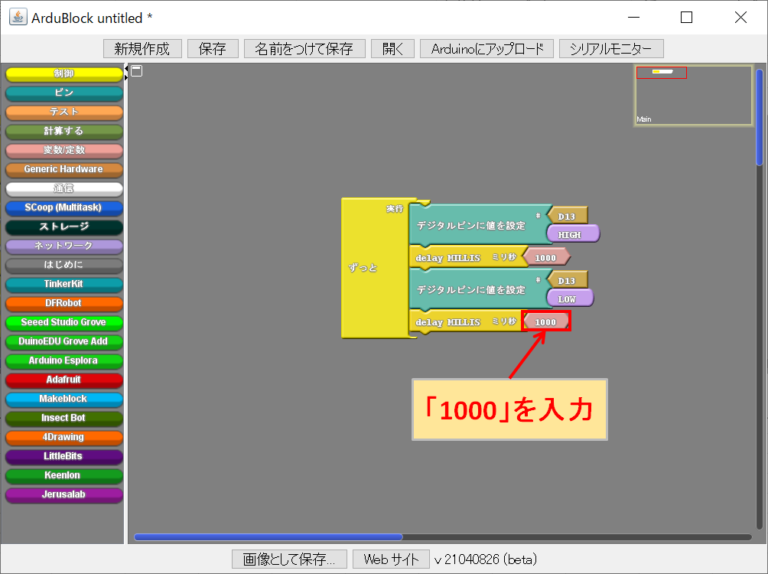The image size is (768, 574).
Task: Open the TinkerKit block drawer
Action: (64, 284)
